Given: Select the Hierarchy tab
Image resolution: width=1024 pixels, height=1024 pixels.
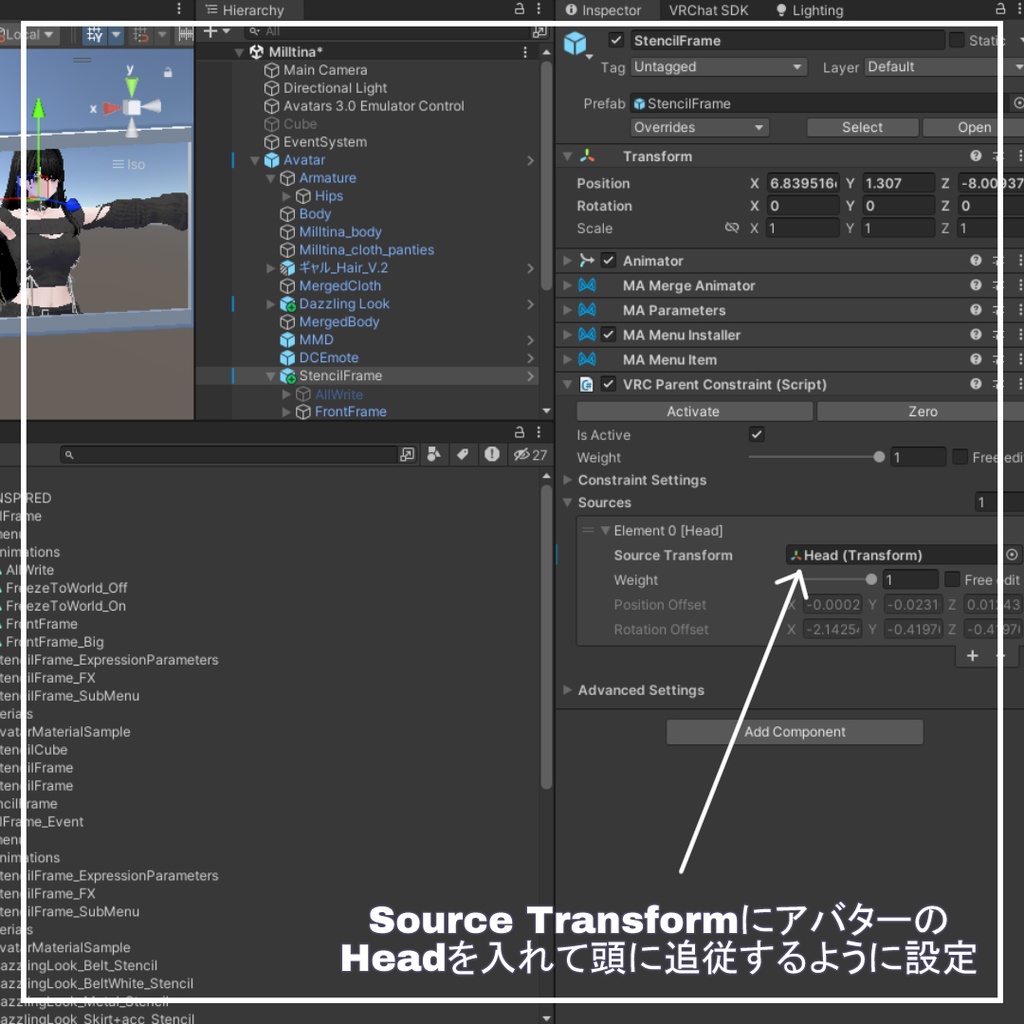Looking at the screenshot, I should click(x=245, y=10).
